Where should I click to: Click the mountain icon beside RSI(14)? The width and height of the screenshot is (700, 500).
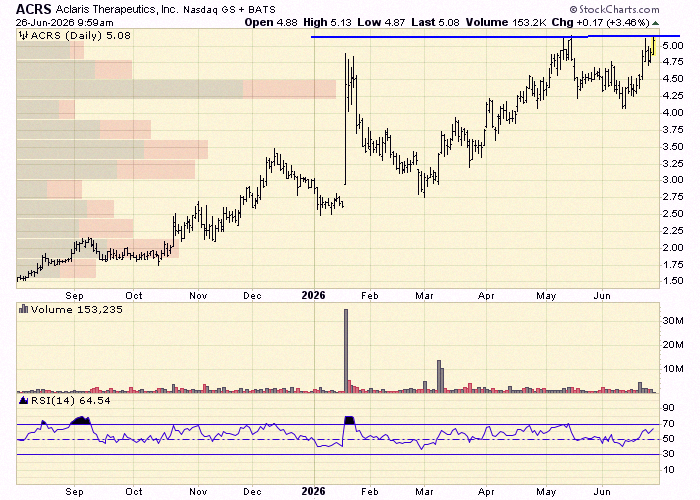point(24,400)
